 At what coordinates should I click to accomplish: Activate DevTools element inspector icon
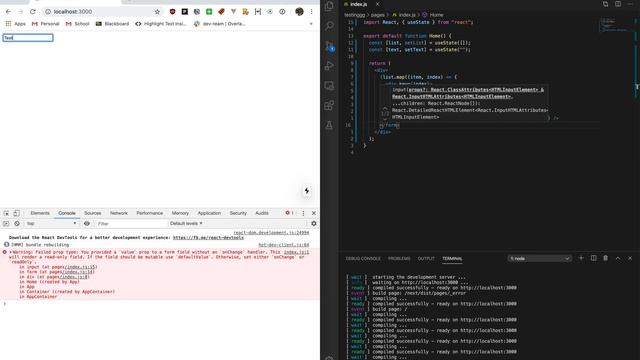[7, 213]
